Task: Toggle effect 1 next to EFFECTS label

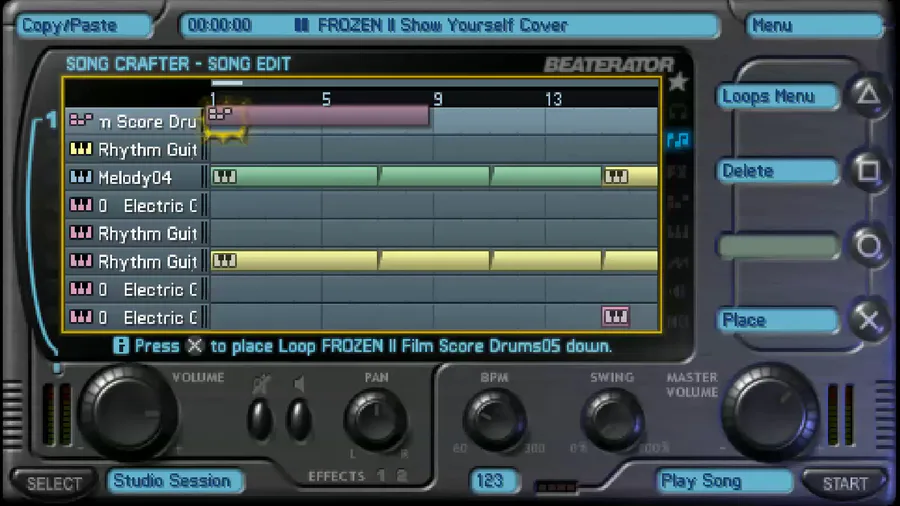Action: click(381, 476)
